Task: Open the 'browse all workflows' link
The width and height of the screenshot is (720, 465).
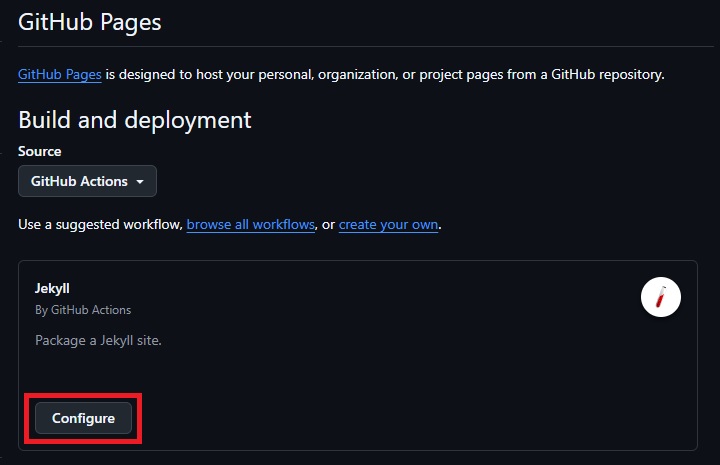Action: (251, 225)
